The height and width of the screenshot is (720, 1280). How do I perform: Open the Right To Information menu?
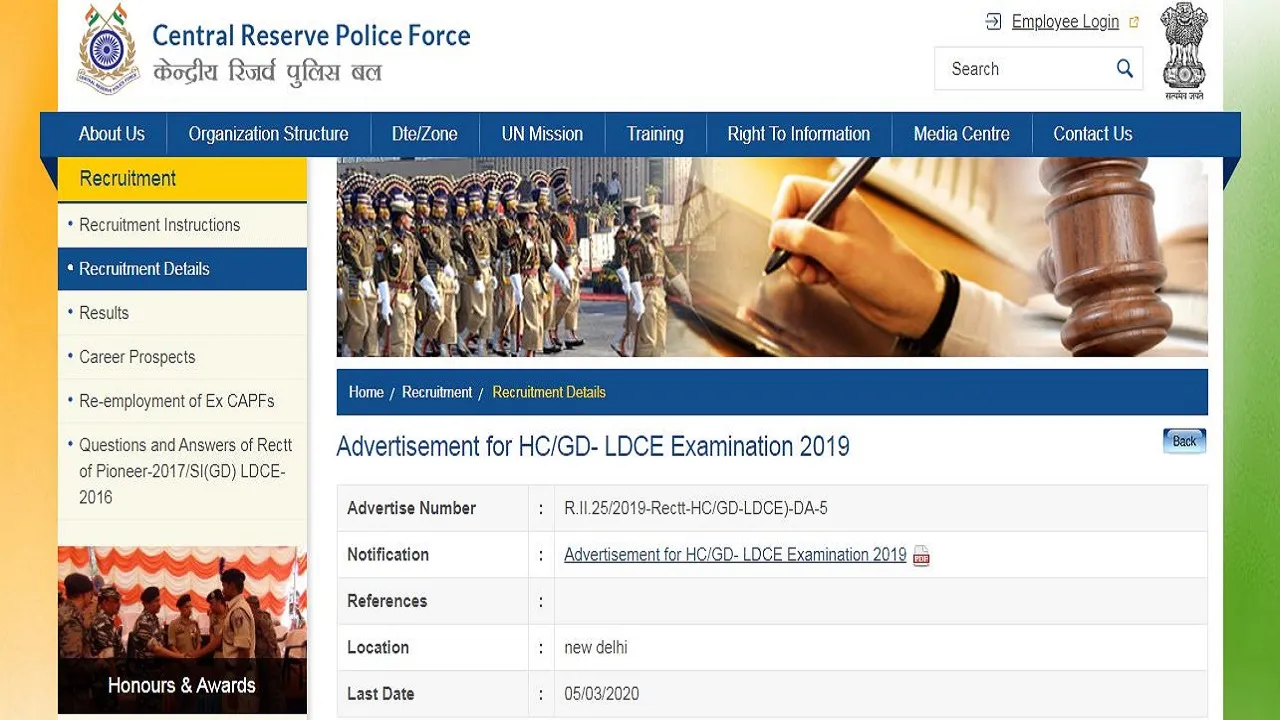799,134
